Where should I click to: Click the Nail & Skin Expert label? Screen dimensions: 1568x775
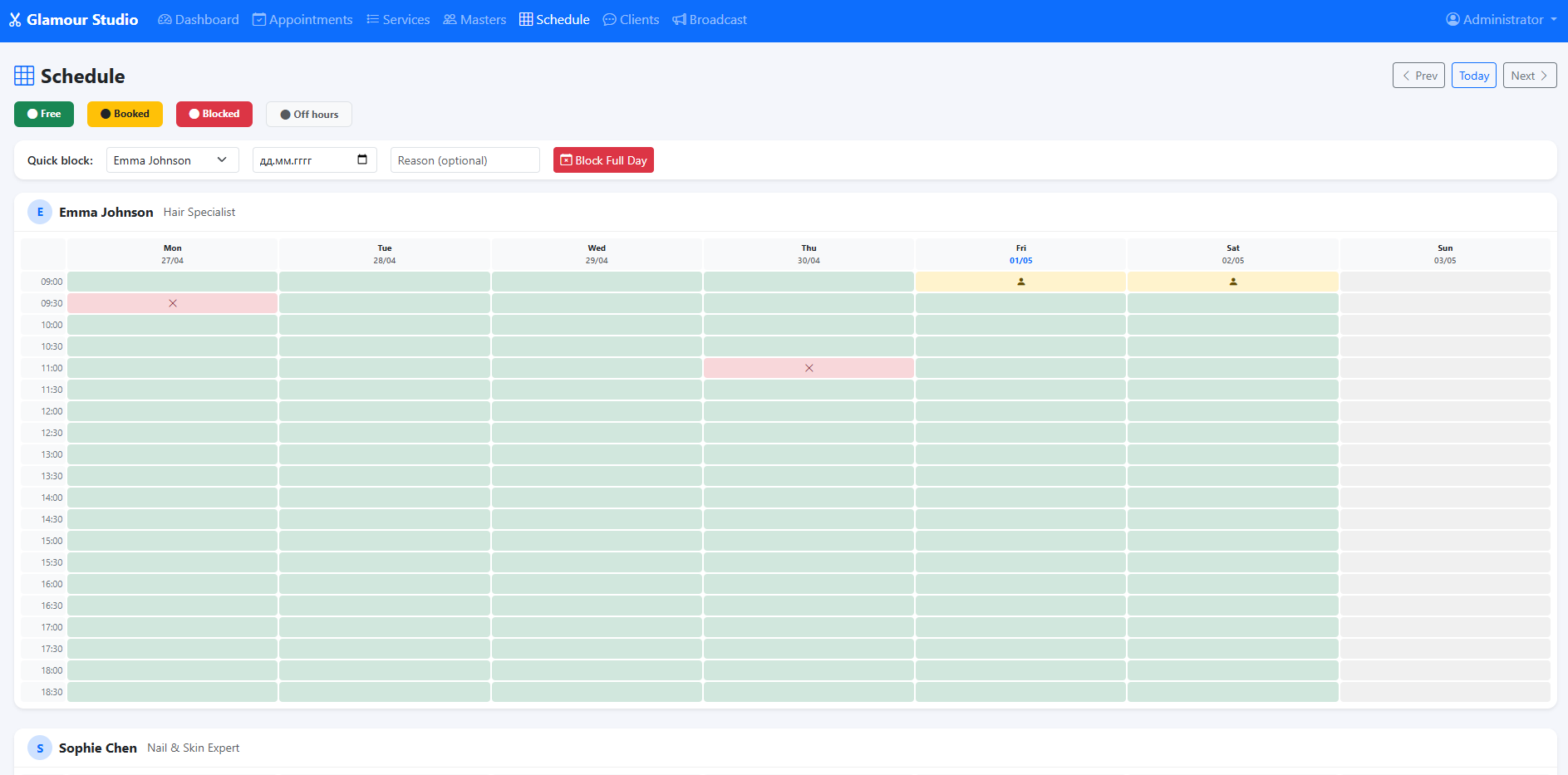pos(194,748)
